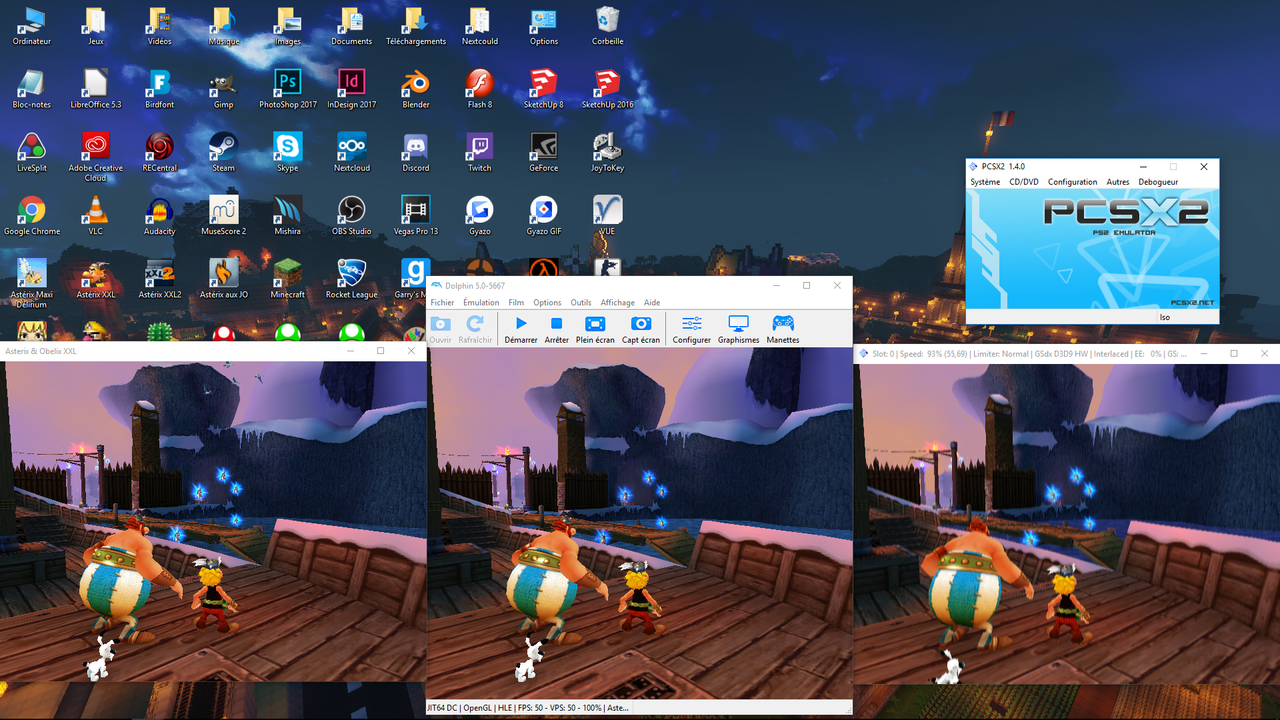Select Astérix XXL2 desktop shortcut

160,279
